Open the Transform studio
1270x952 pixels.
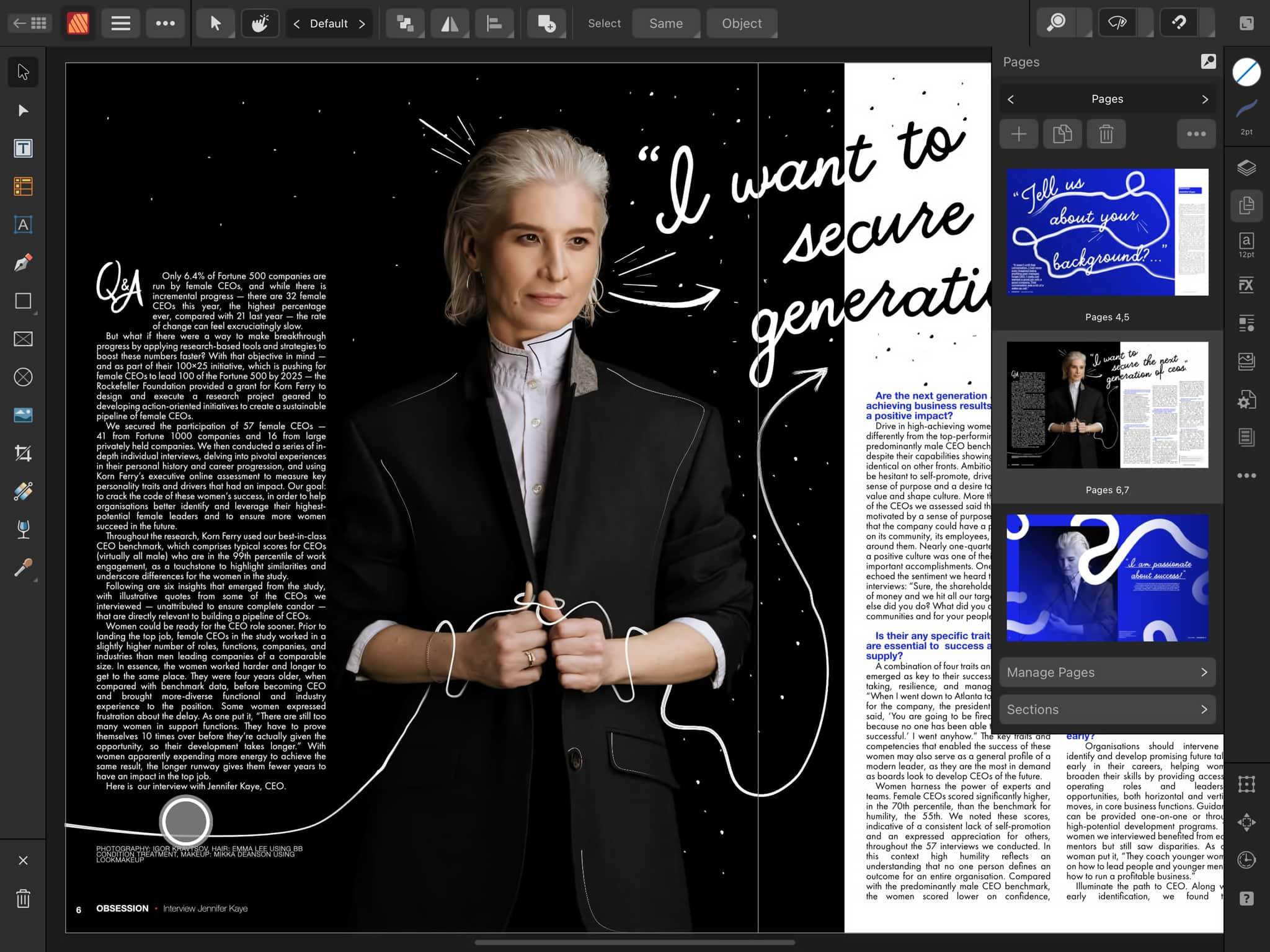(1246, 785)
